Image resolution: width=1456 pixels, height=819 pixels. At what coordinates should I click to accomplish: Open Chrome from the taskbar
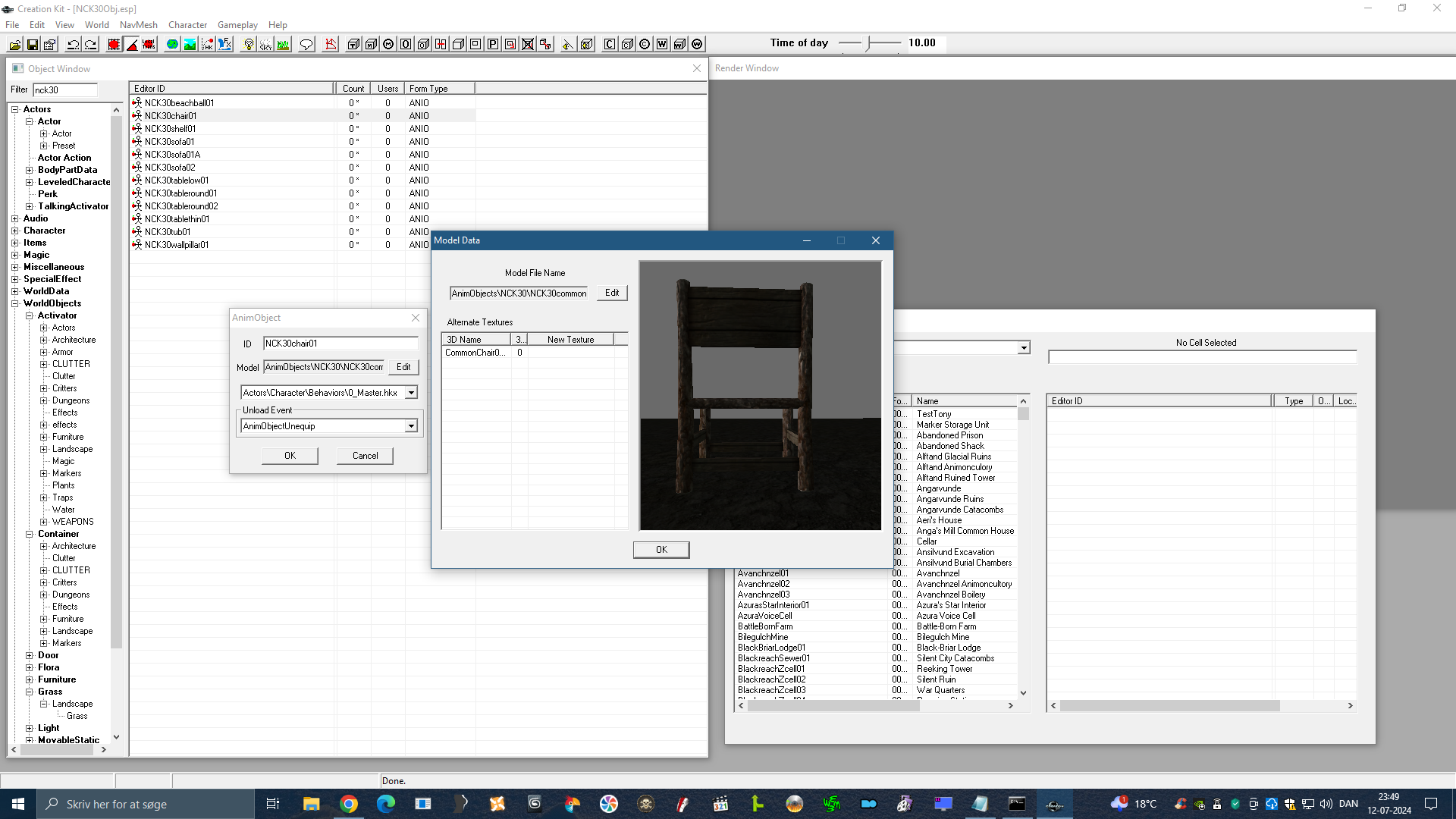(x=349, y=804)
